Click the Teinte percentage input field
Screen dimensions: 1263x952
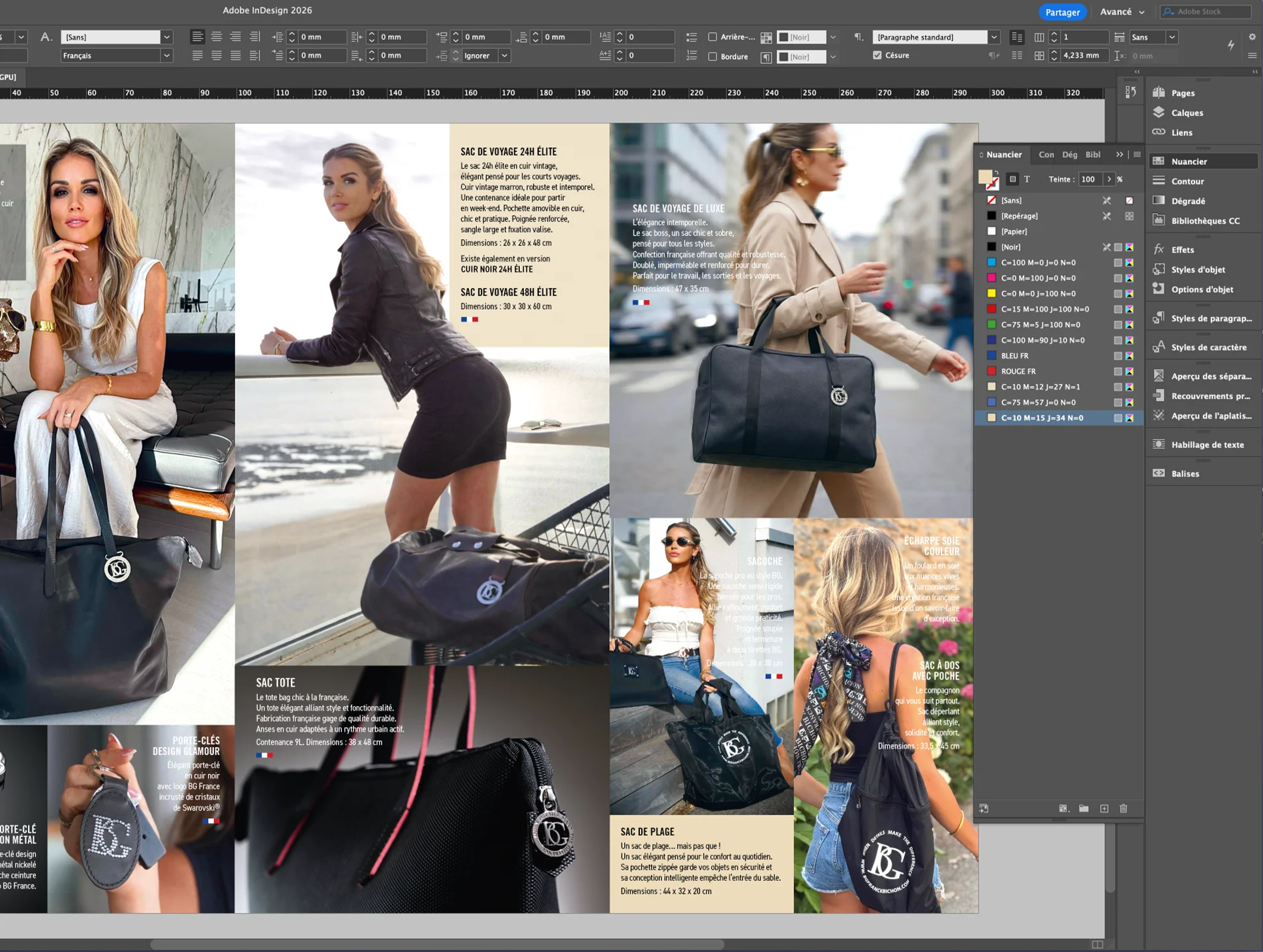coord(1089,179)
